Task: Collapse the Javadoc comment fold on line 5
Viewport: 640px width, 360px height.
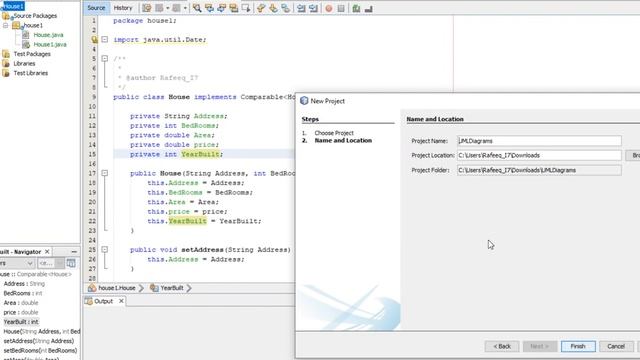Action: [105, 59]
